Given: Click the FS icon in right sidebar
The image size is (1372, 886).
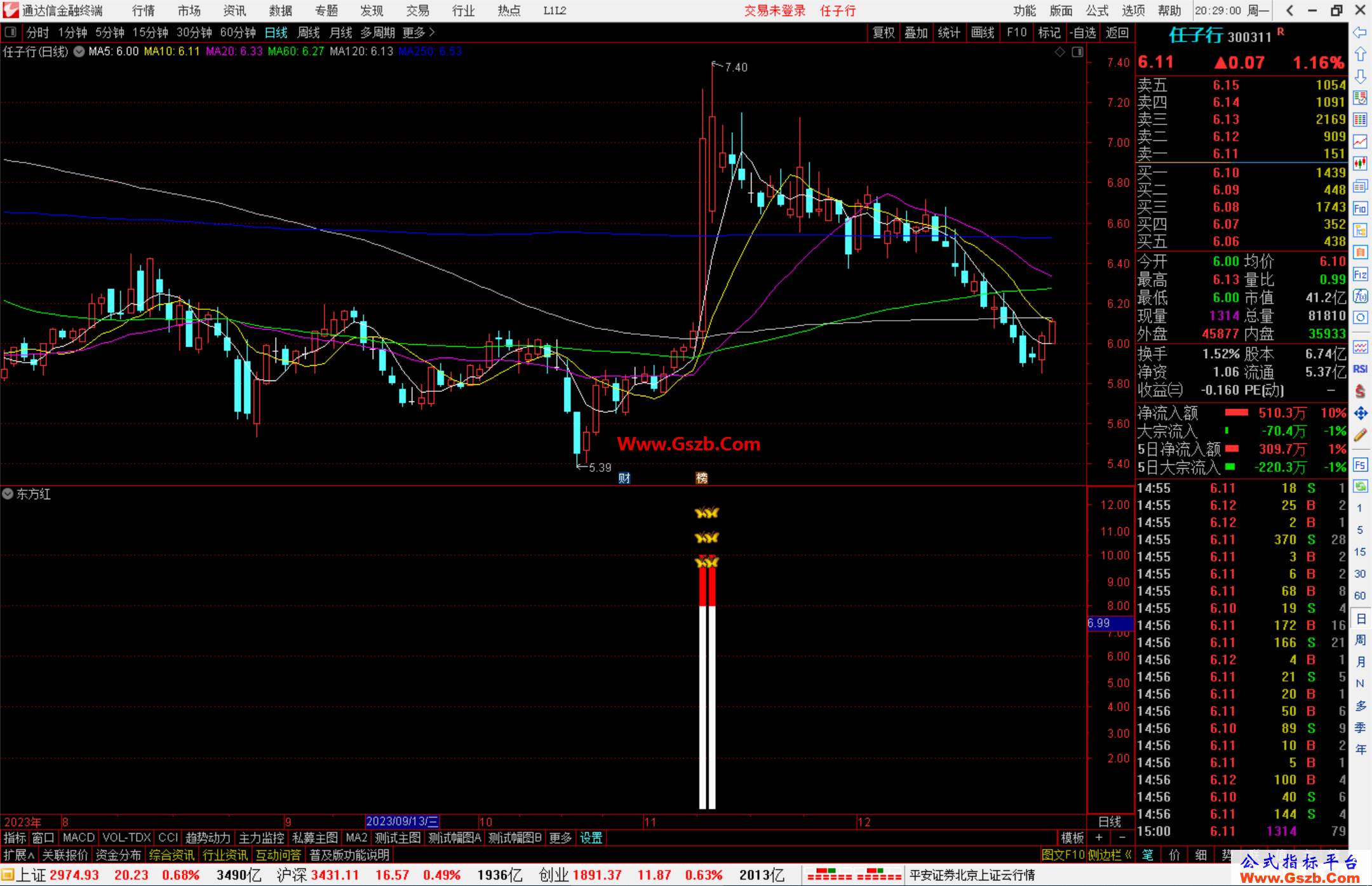Looking at the screenshot, I should (1360, 464).
